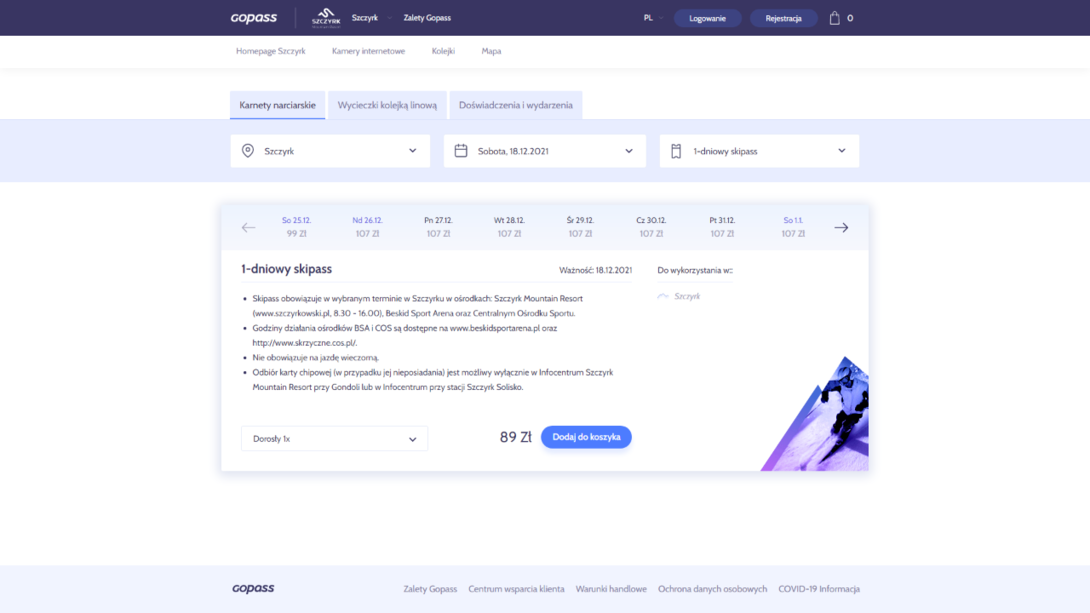Click the Gopass logo in header
Screen dimensions: 1090x613
click(x=254, y=17)
